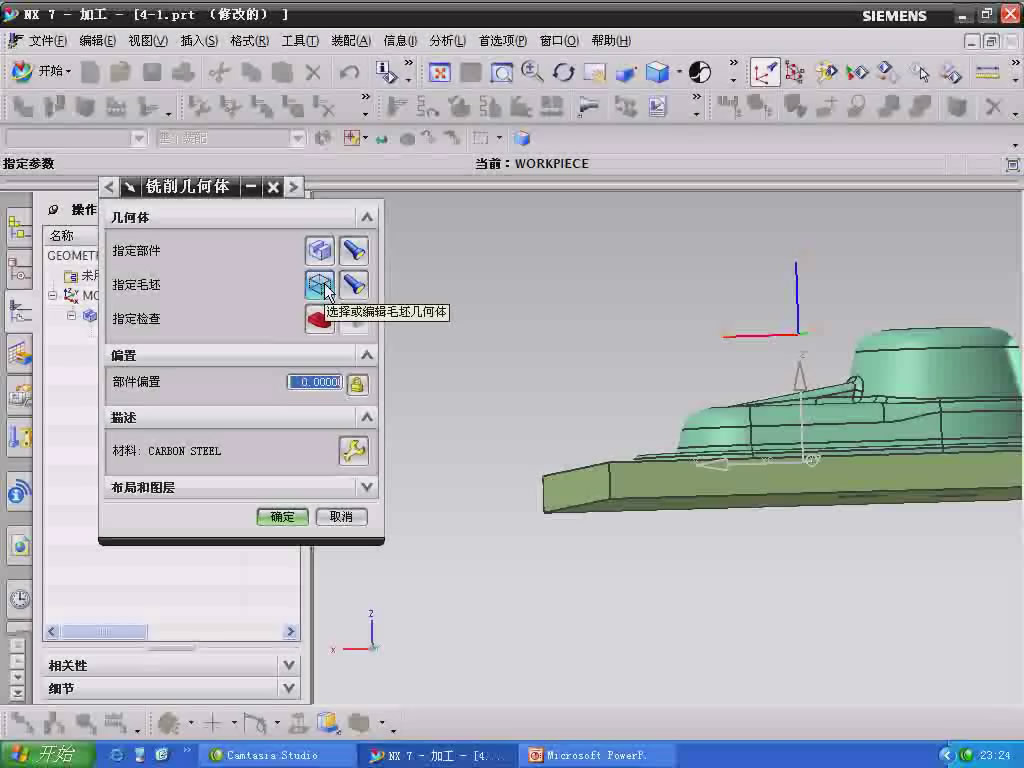Viewport: 1024px width, 768px height.
Task: Click the navigator horizontal scrollbar thumb
Action: [104, 632]
